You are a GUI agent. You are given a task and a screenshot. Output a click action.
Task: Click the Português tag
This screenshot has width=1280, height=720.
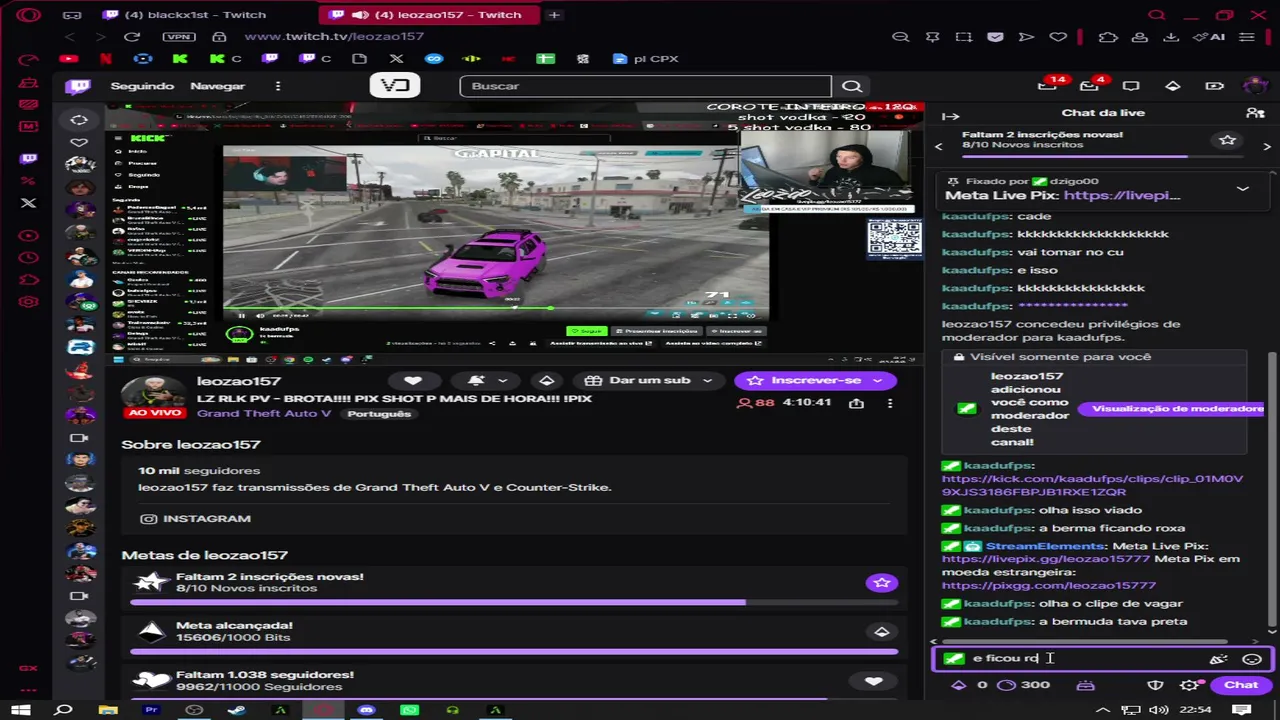point(379,414)
